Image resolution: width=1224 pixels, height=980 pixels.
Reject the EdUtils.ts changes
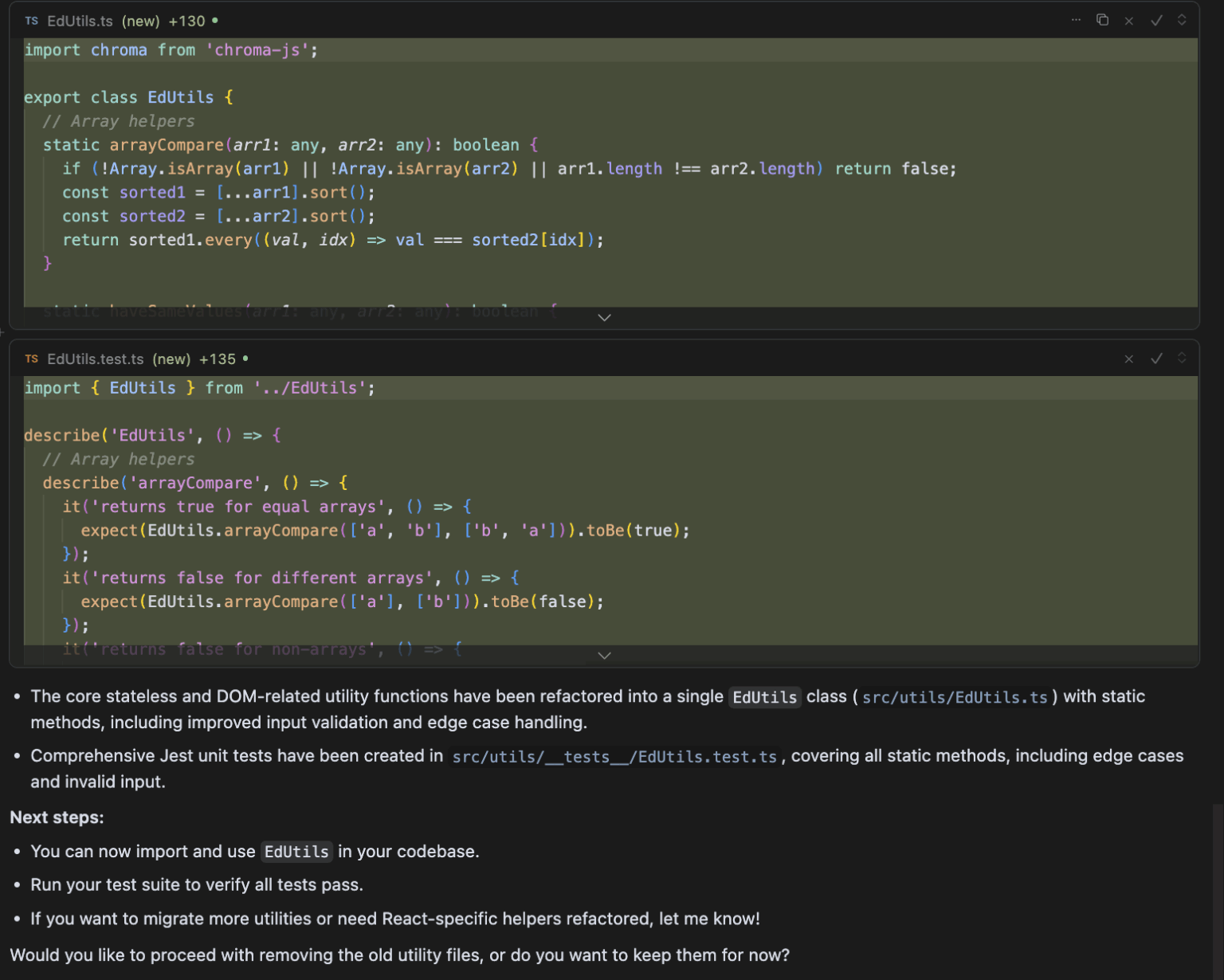pos(1128,21)
